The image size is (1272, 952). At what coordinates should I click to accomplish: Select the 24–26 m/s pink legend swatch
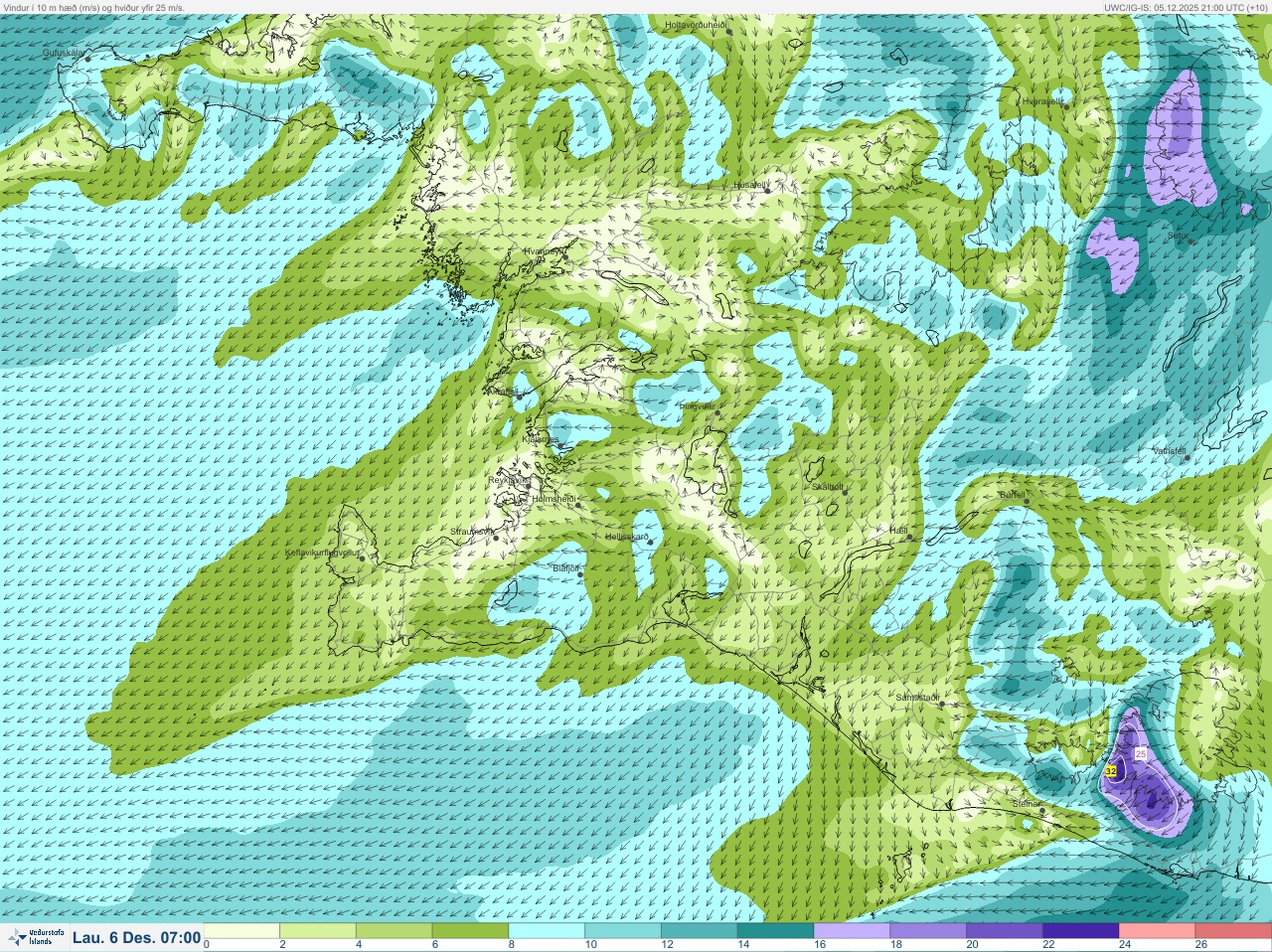1157,931
